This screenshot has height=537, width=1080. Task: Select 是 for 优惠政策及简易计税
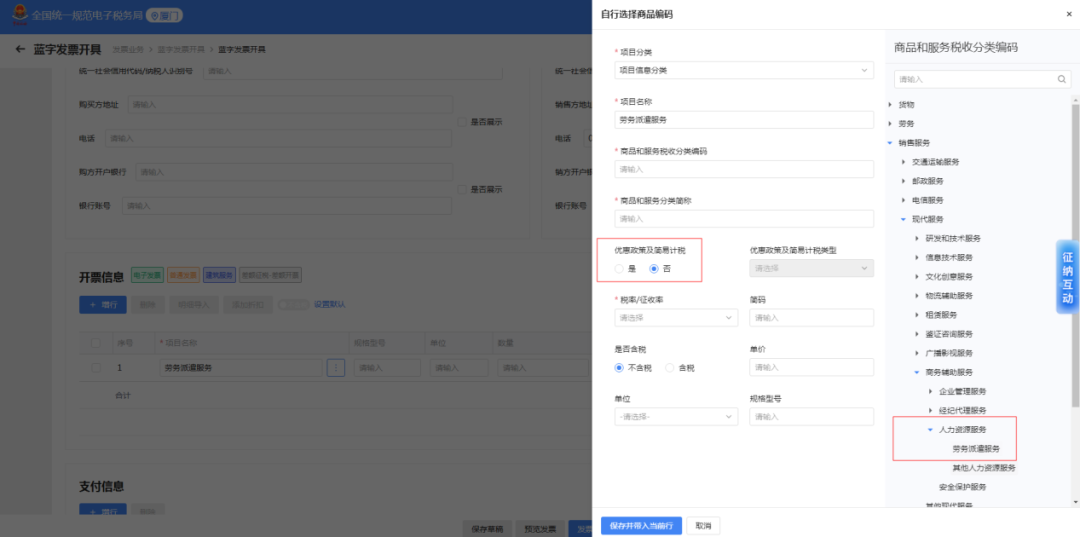pos(619,268)
